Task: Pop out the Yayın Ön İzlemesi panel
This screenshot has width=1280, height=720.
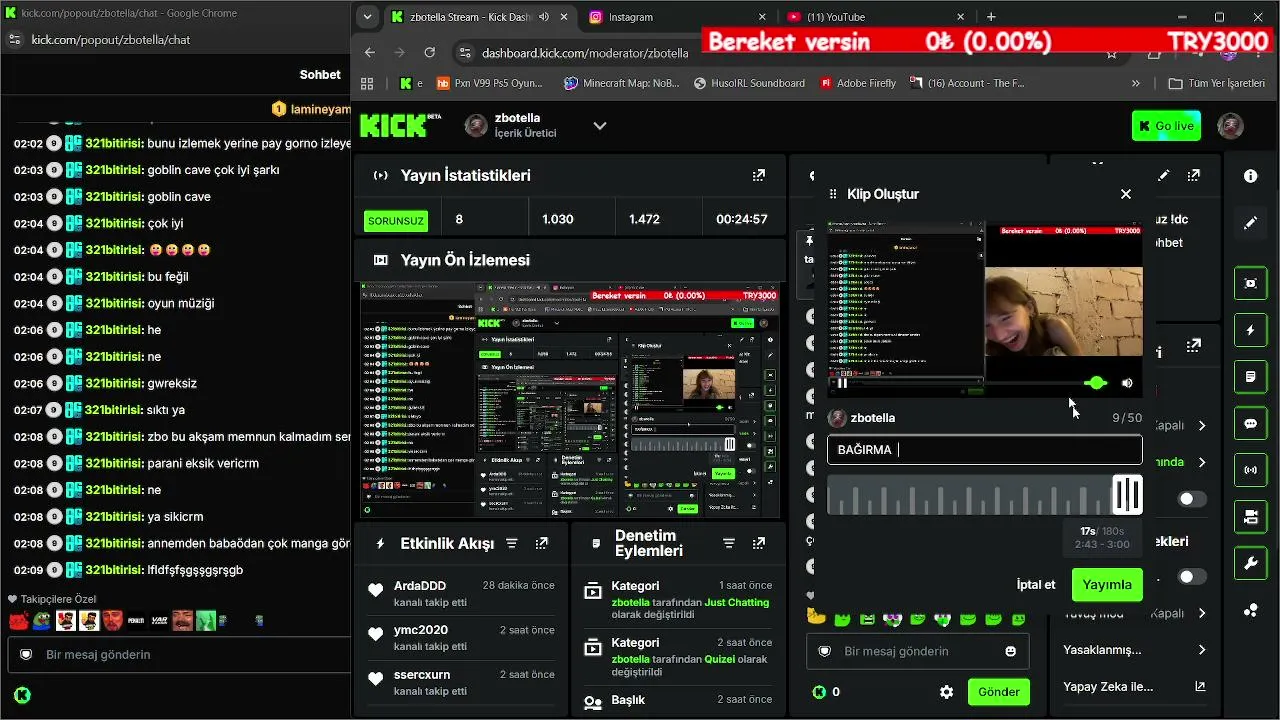Action: [x=759, y=260]
